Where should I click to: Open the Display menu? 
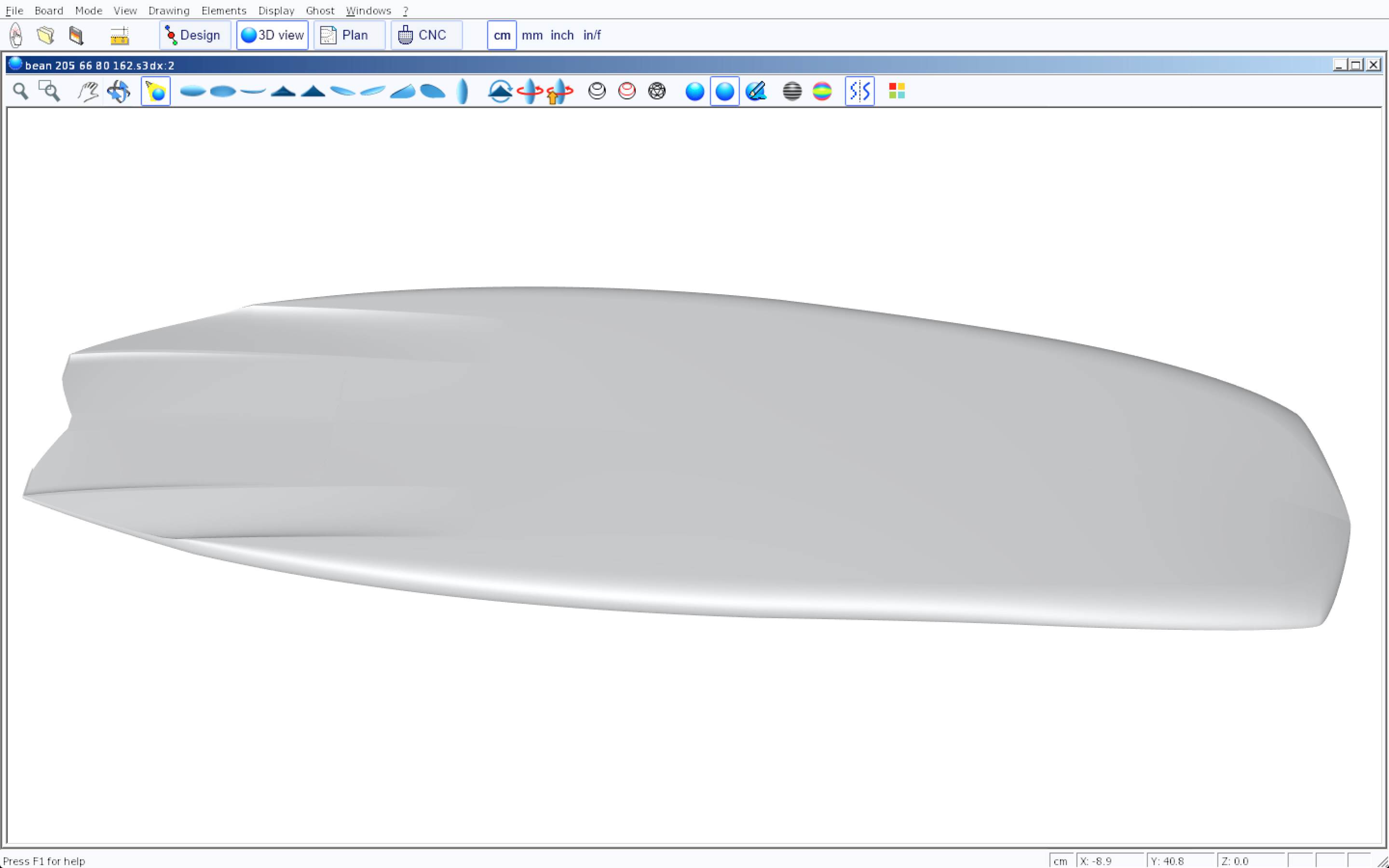(x=275, y=10)
